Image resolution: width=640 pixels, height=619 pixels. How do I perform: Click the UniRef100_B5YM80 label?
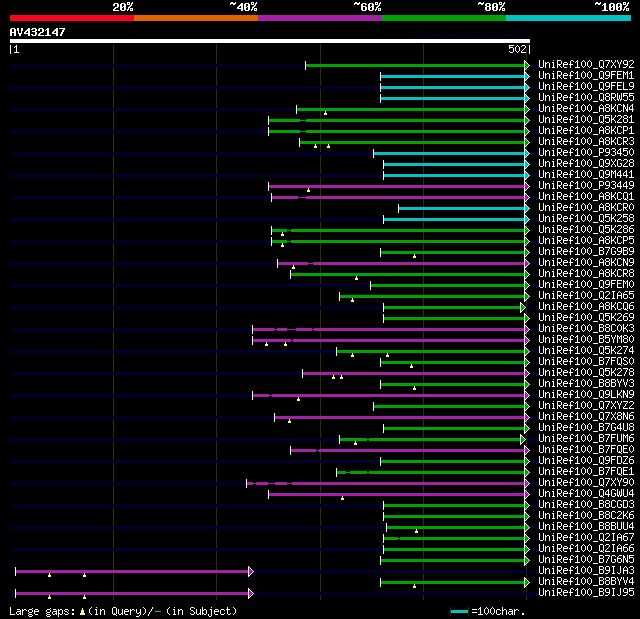pyautogui.click(x=586, y=340)
